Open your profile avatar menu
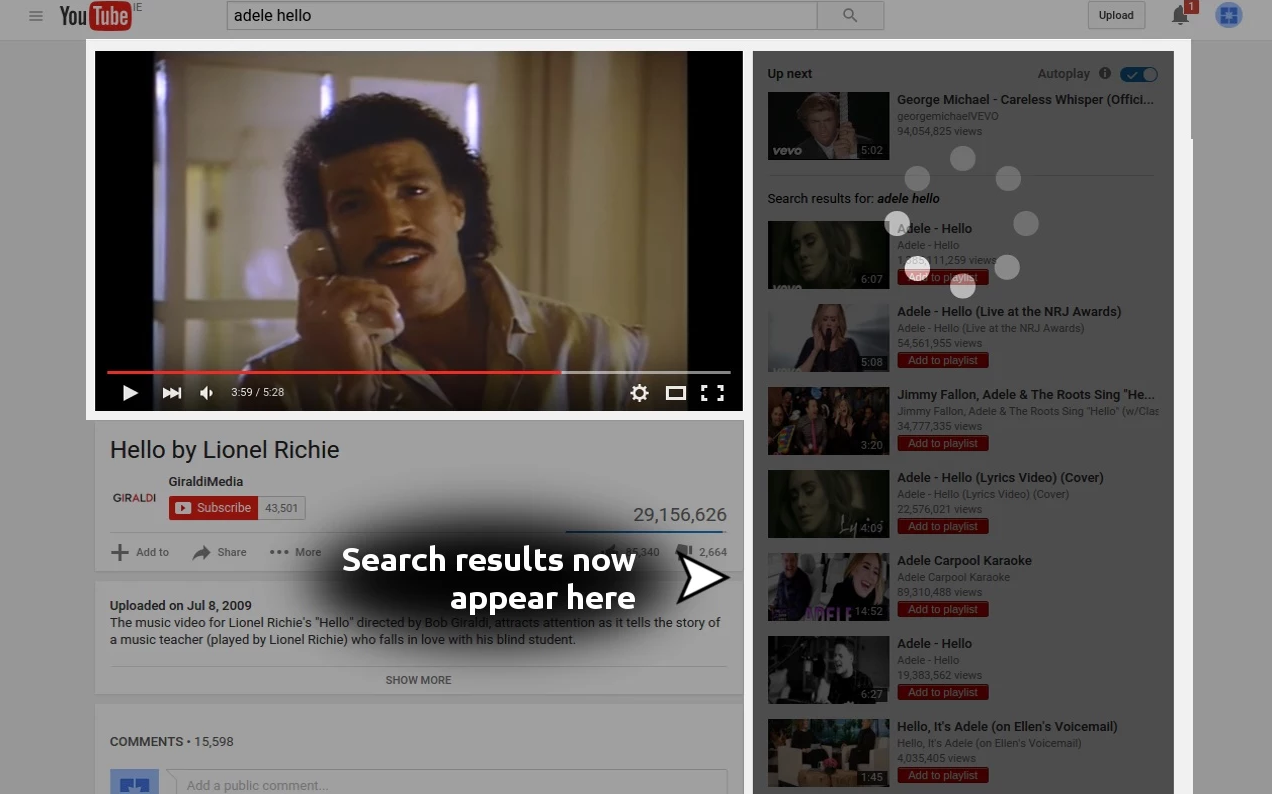The height and width of the screenshot is (794, 1272). (x=1228, y=15)
